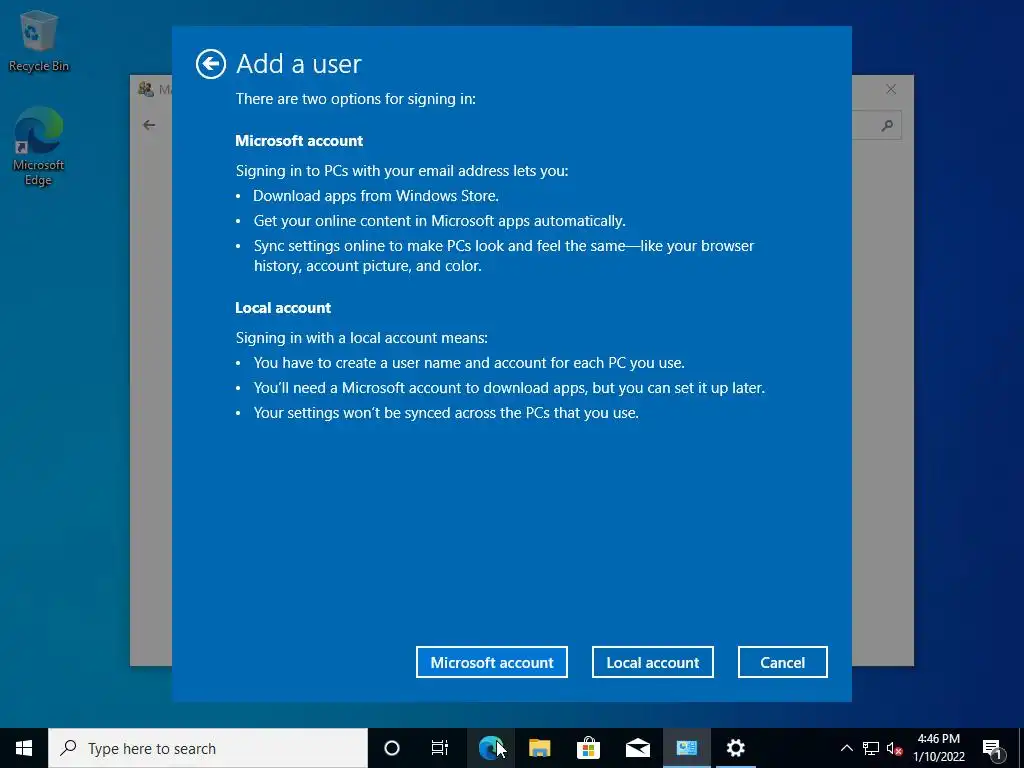Viewport: 1024px width, 768px height.
Task: Launch Microsoft Edge from the taskbar
Action: click(490, 748)
